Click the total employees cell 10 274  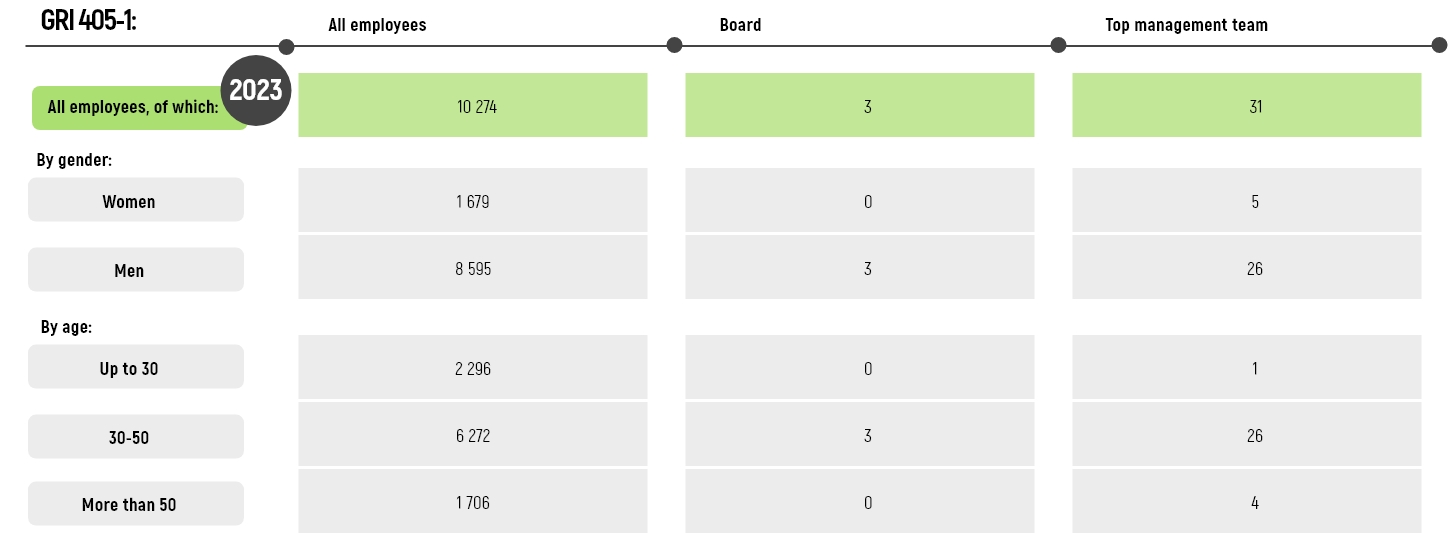point(473,105)
